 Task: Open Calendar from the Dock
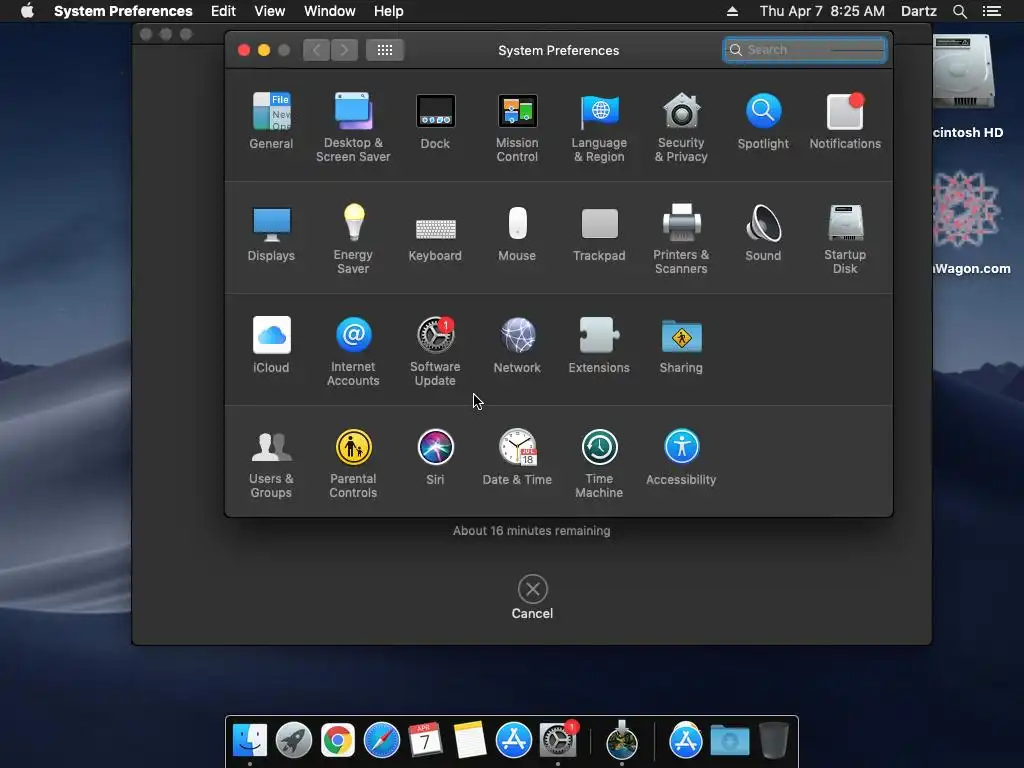[425, 741]
